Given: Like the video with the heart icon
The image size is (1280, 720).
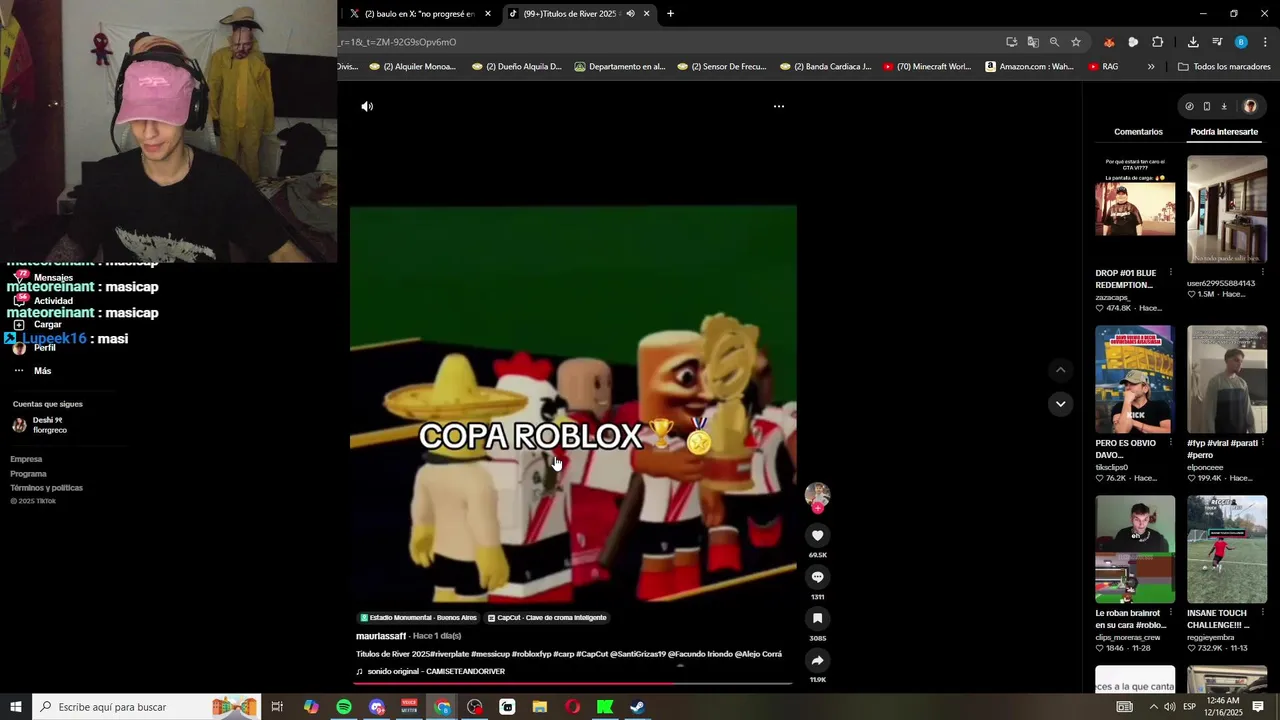Looking at the screenshot, I should [817, 535].
